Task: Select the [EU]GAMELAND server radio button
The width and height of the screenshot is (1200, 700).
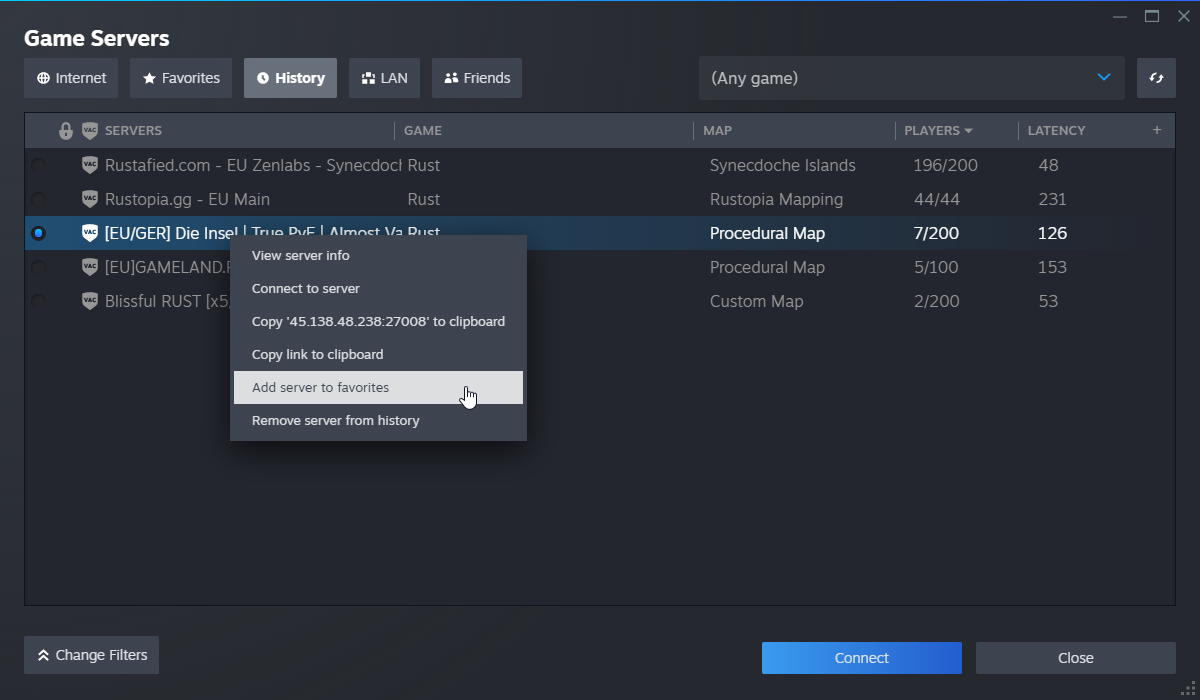Action: (x=39, y=267)
